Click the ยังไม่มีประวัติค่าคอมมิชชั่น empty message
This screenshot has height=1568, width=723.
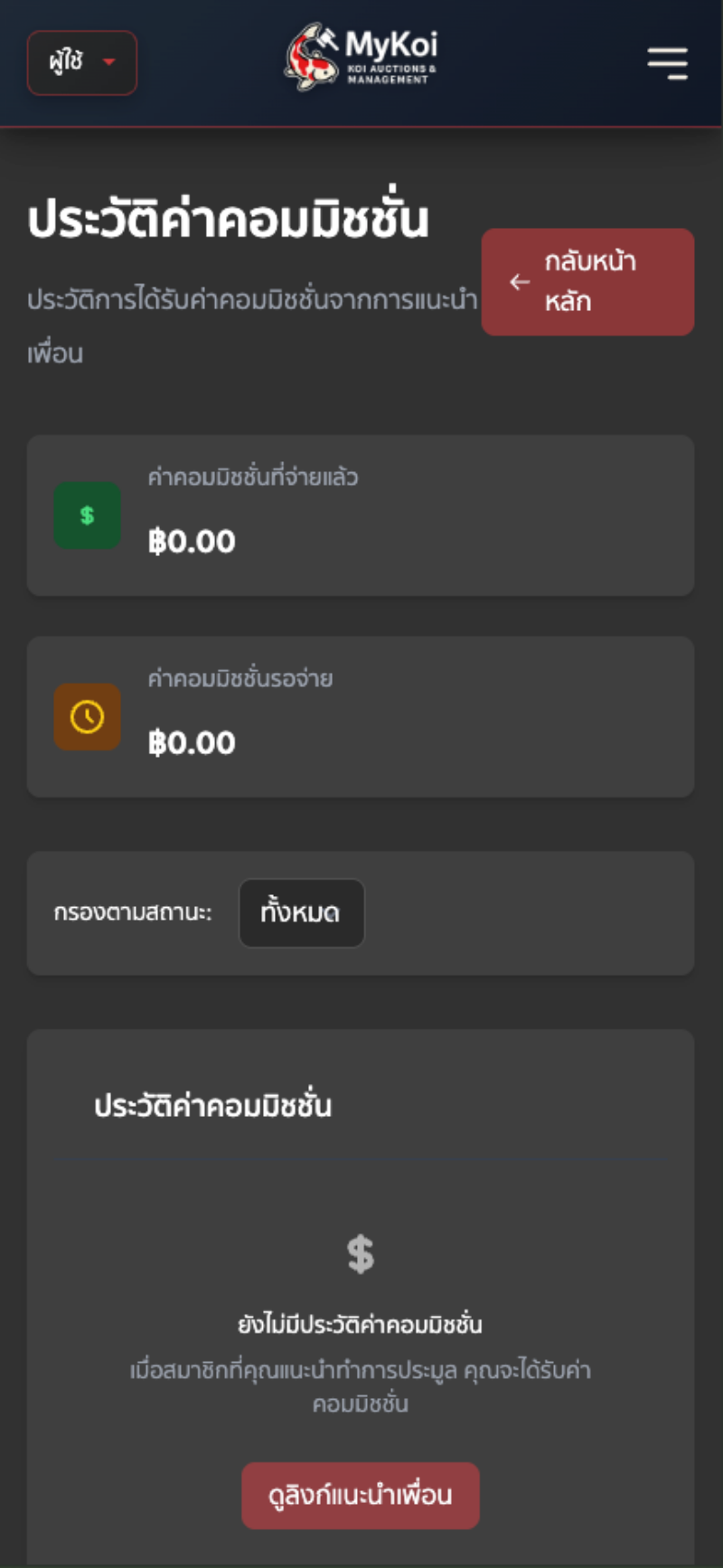pyautogui.click(x=361, y=1325)
